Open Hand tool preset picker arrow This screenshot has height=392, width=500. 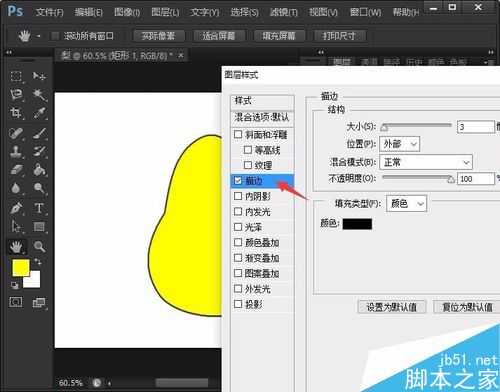39,36
